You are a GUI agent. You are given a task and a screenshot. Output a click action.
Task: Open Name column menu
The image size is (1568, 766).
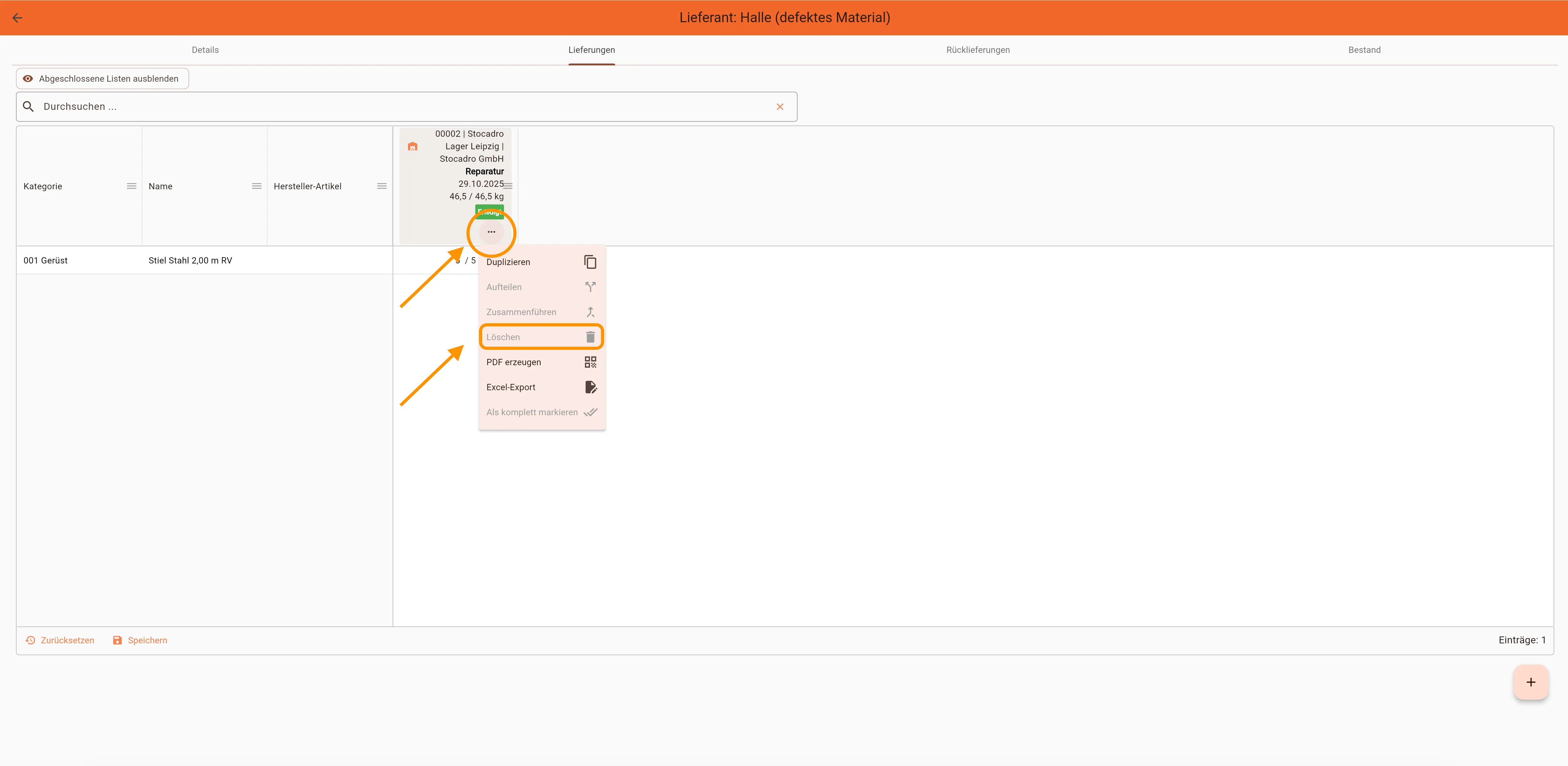click(x=257, y=186)
